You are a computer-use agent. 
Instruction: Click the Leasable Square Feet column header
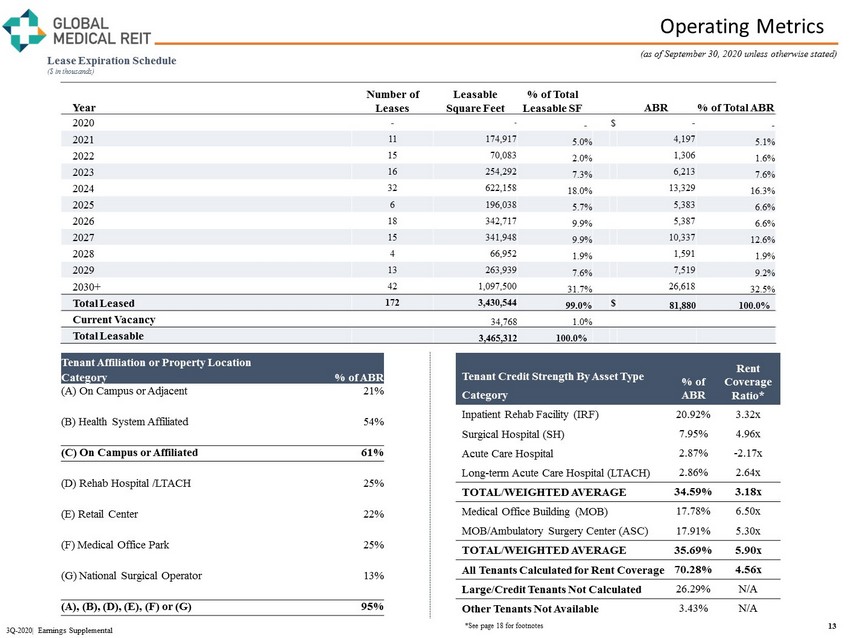475,101
